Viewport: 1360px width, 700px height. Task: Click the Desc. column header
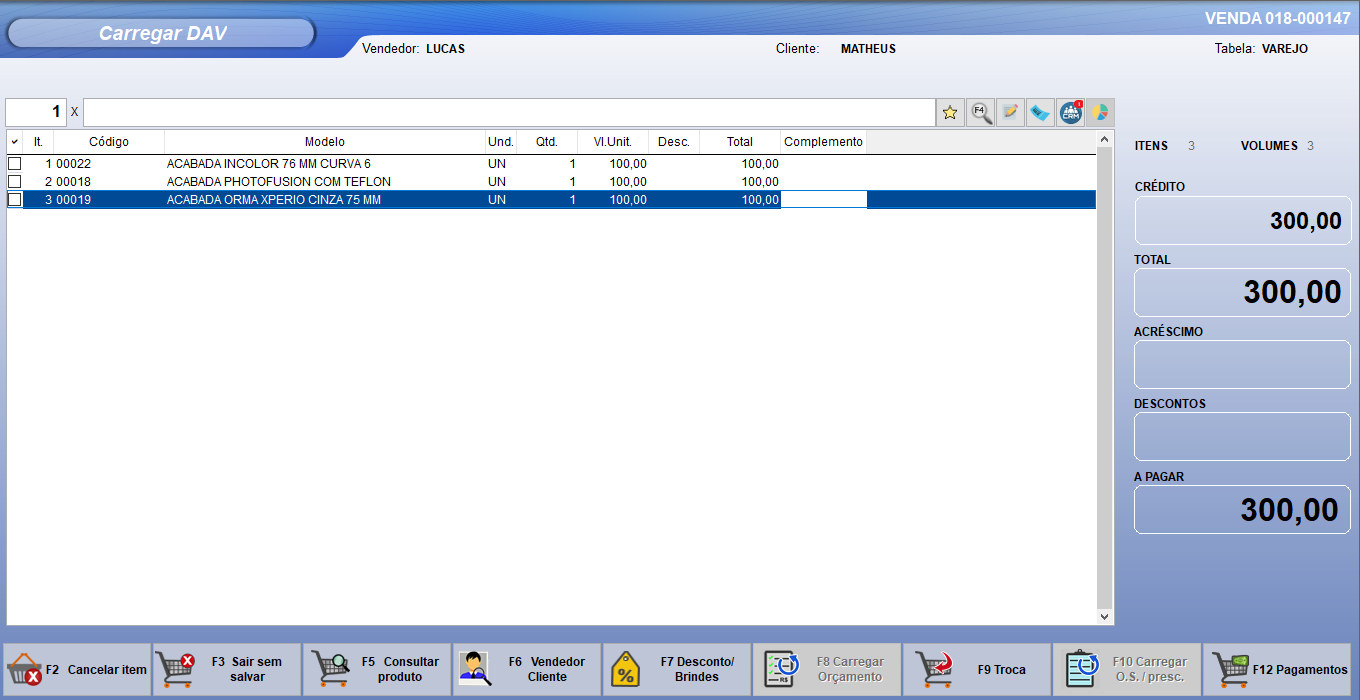pos(674,142)
